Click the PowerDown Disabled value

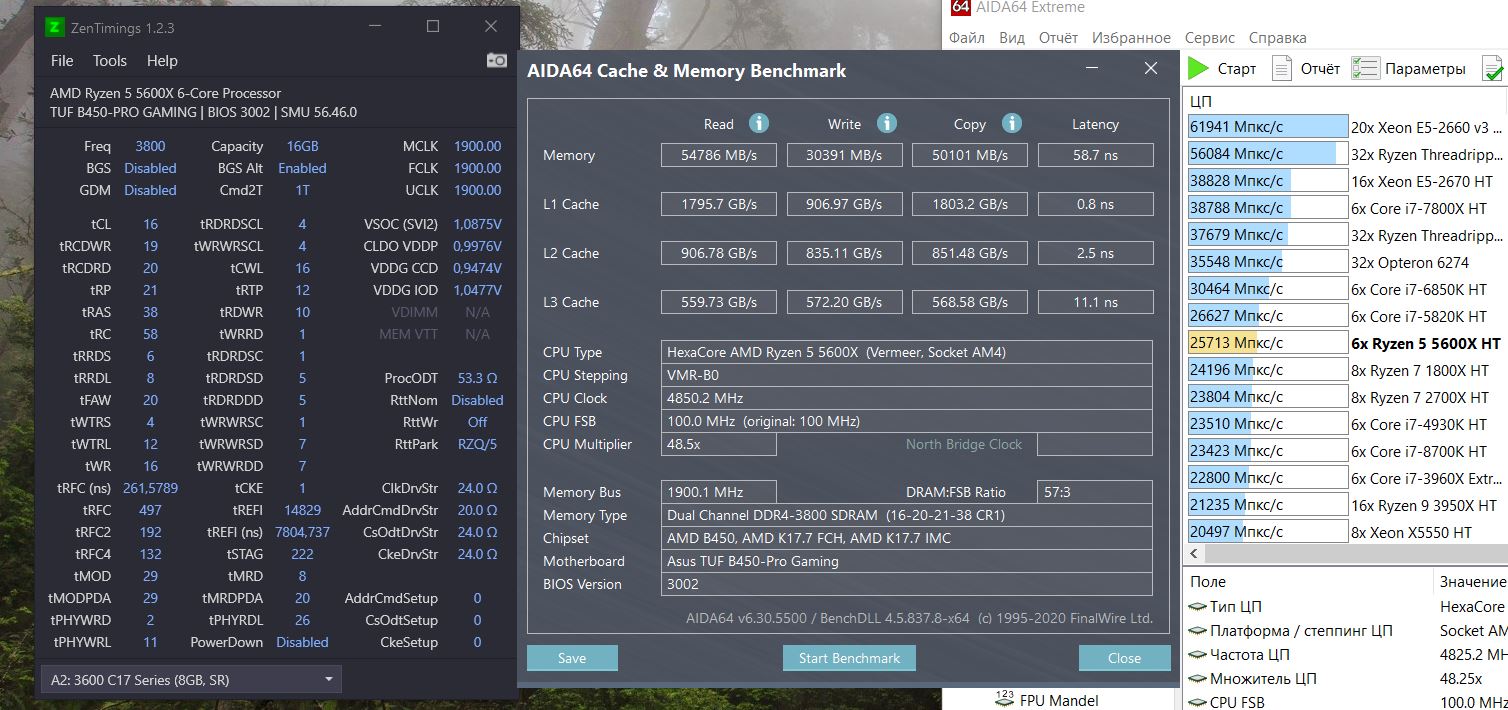(302, 642)
